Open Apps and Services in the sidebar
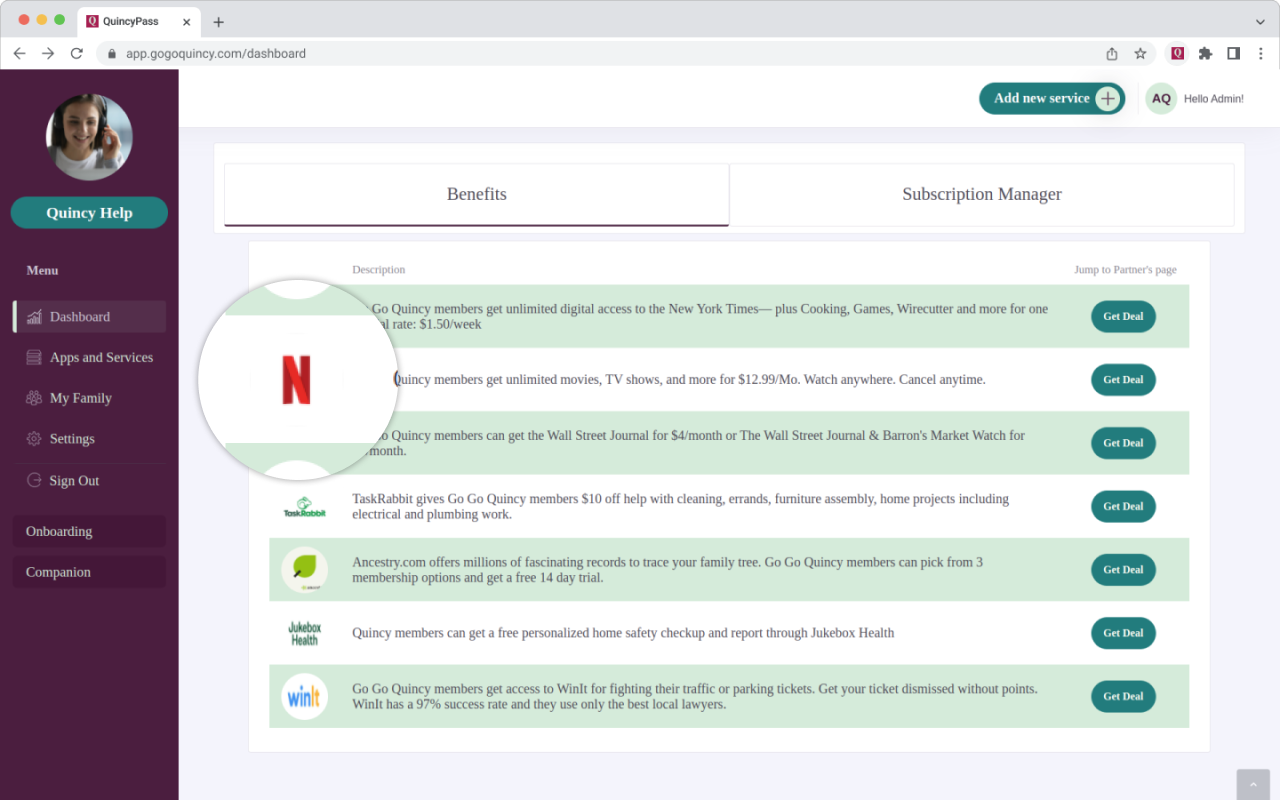The width and height of the screenshot is (1280, 800). [89, 358]
